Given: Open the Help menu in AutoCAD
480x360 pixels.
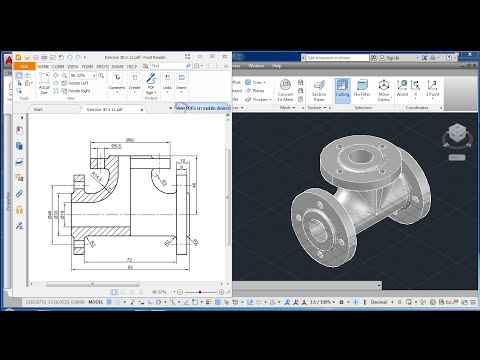Looking at the screenshot, I should [277, 66].
